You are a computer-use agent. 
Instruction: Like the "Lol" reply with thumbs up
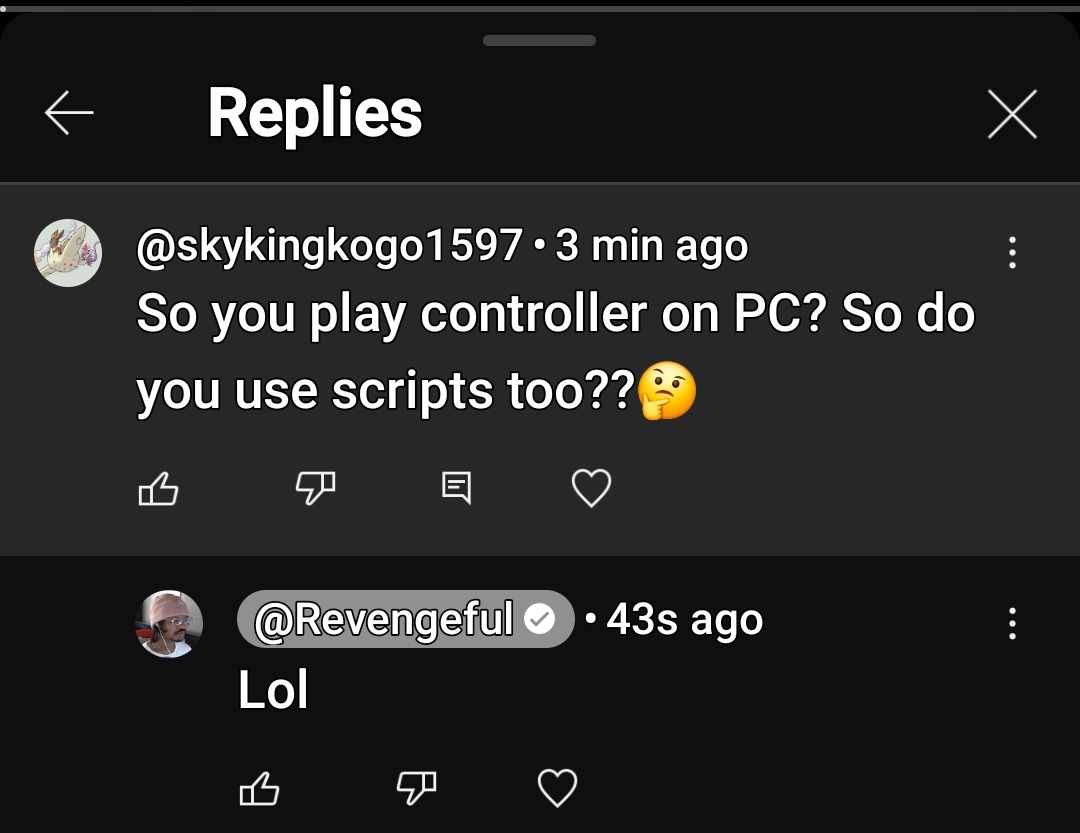click(x=259, y=788)
